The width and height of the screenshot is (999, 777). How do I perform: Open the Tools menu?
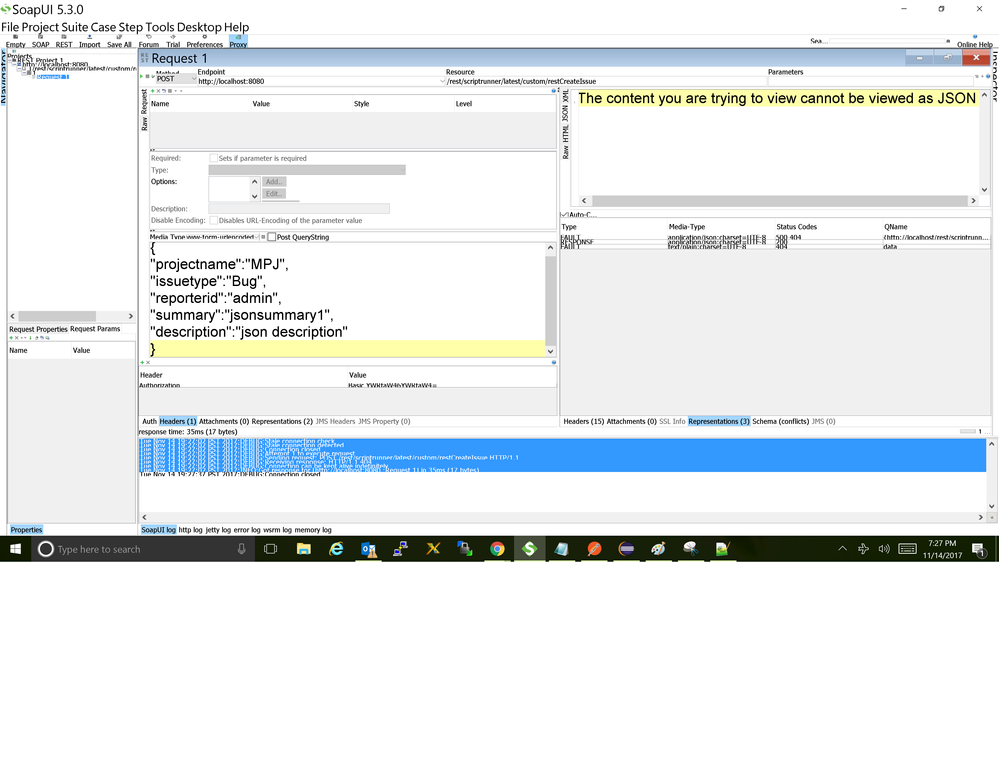point(160,27)
